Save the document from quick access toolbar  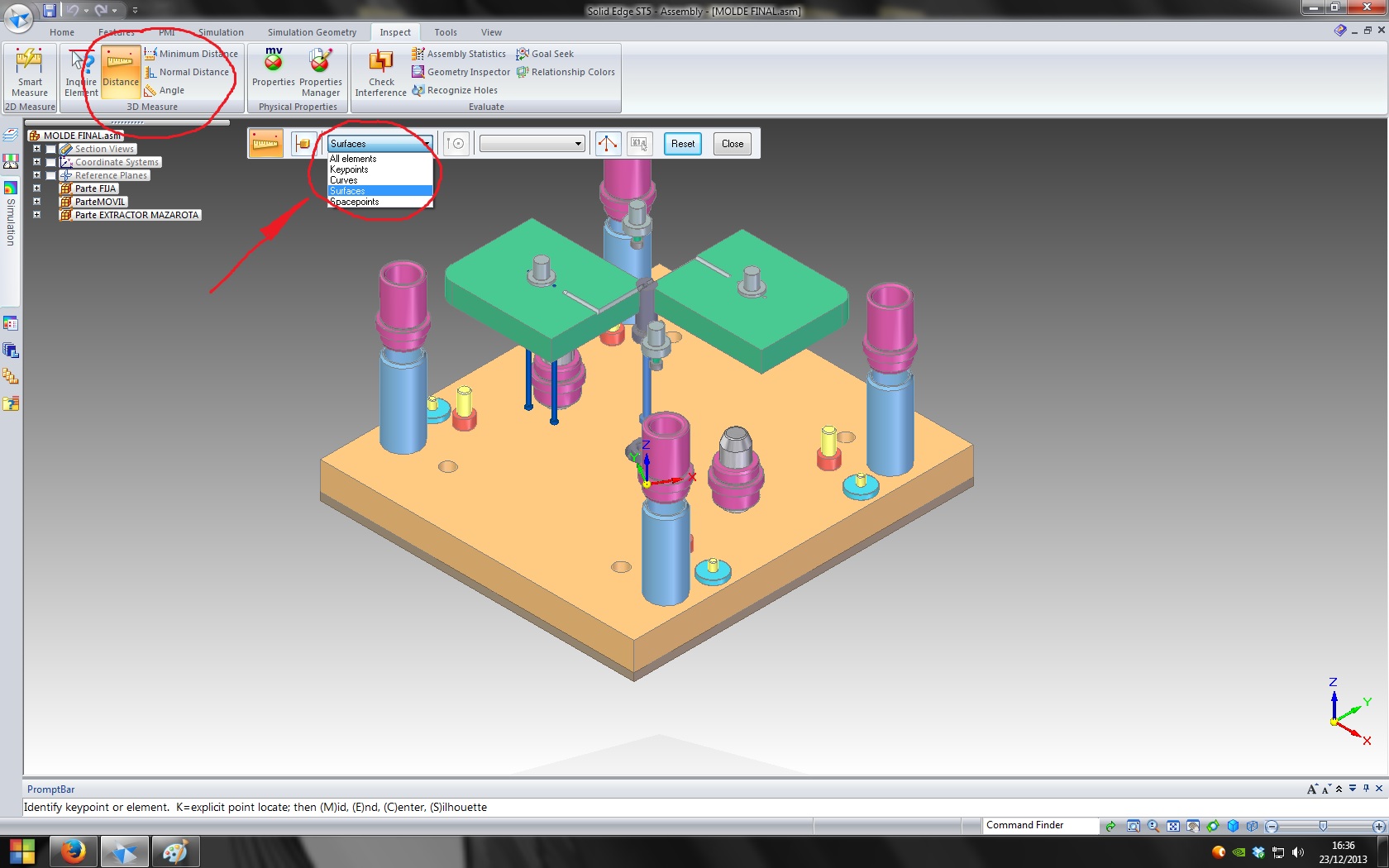pyautogui.click(x=50, y=11)
